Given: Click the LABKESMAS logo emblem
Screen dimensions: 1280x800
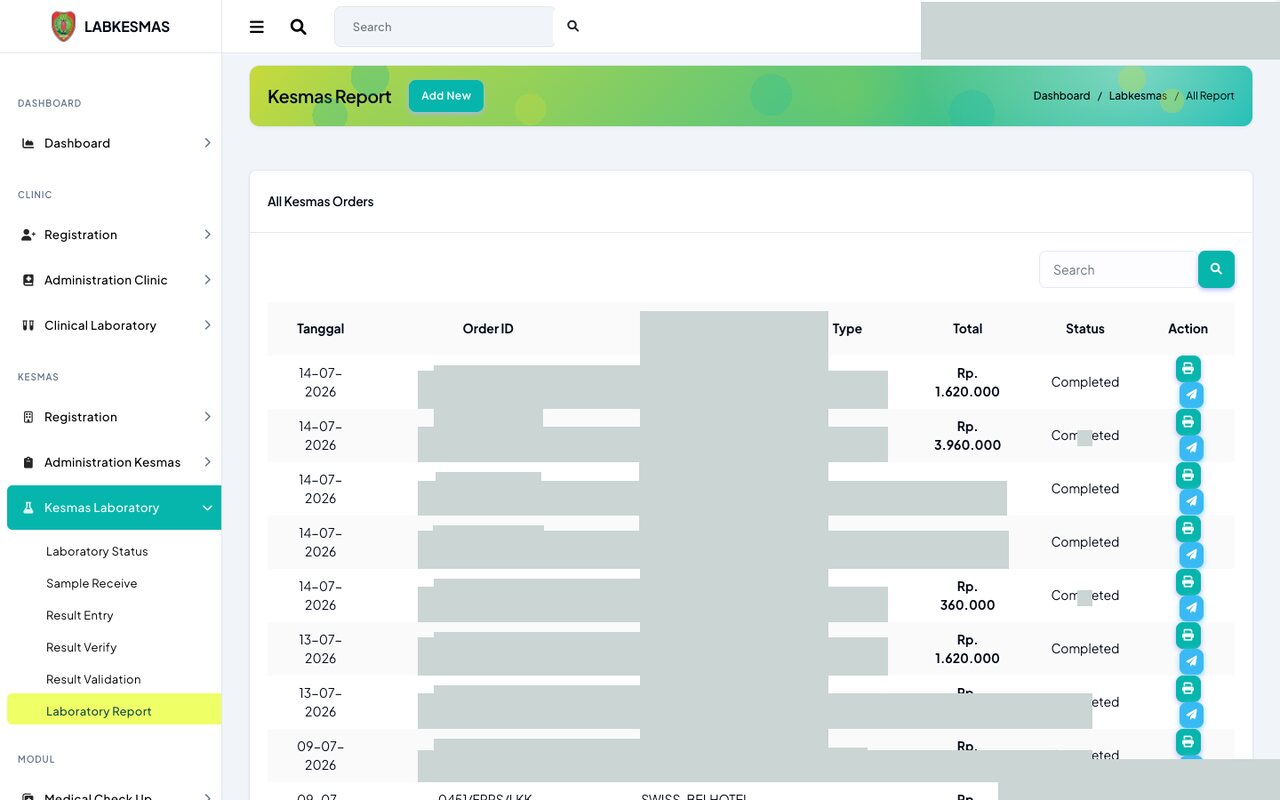Looking at the screenshot, I should coord(63,27).
